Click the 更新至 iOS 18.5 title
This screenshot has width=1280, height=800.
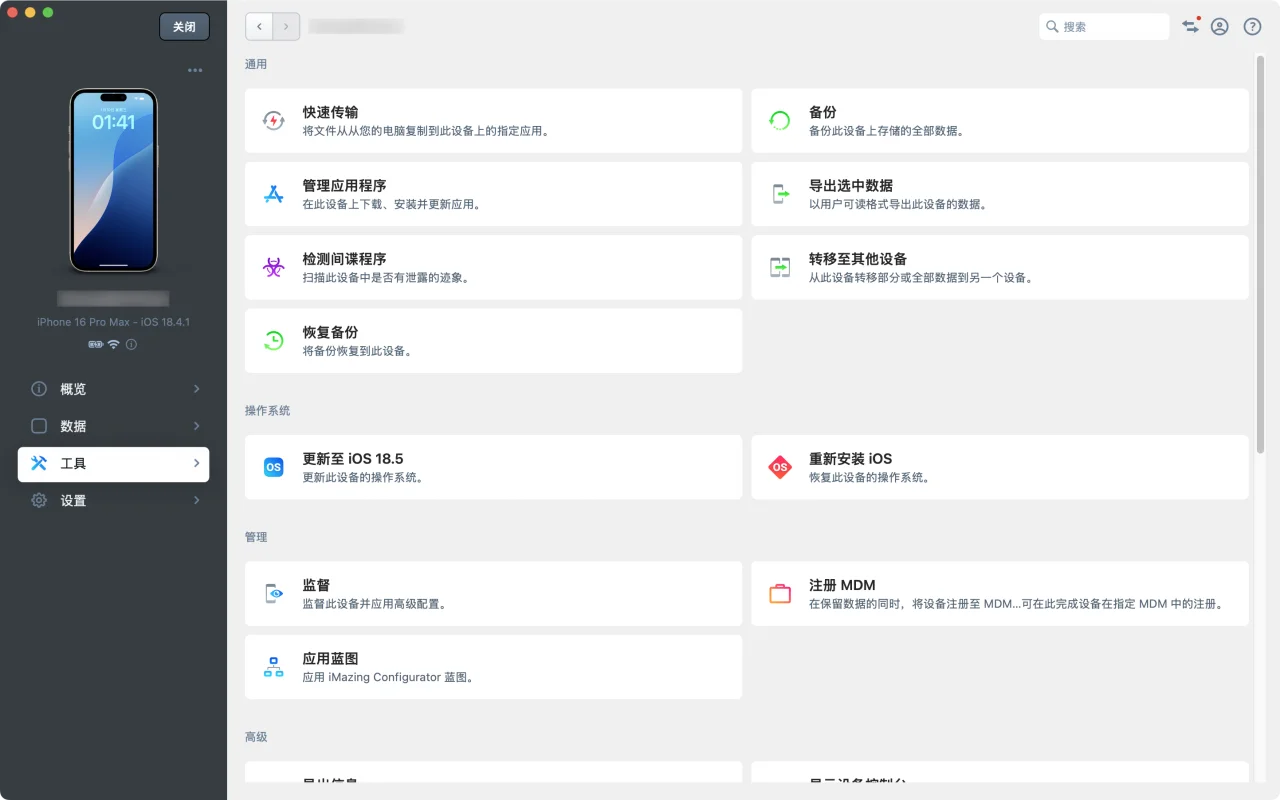tap(353, 459)
